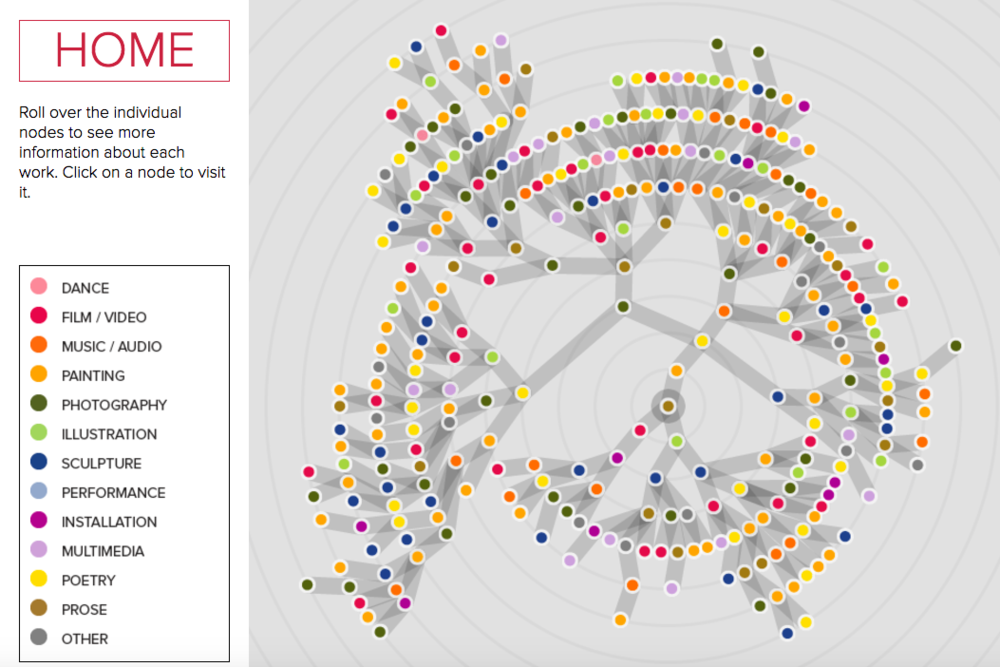Open the ringed brown root node at center
1000x667 pixels.
pyautogui.click(x=668, y=406)
